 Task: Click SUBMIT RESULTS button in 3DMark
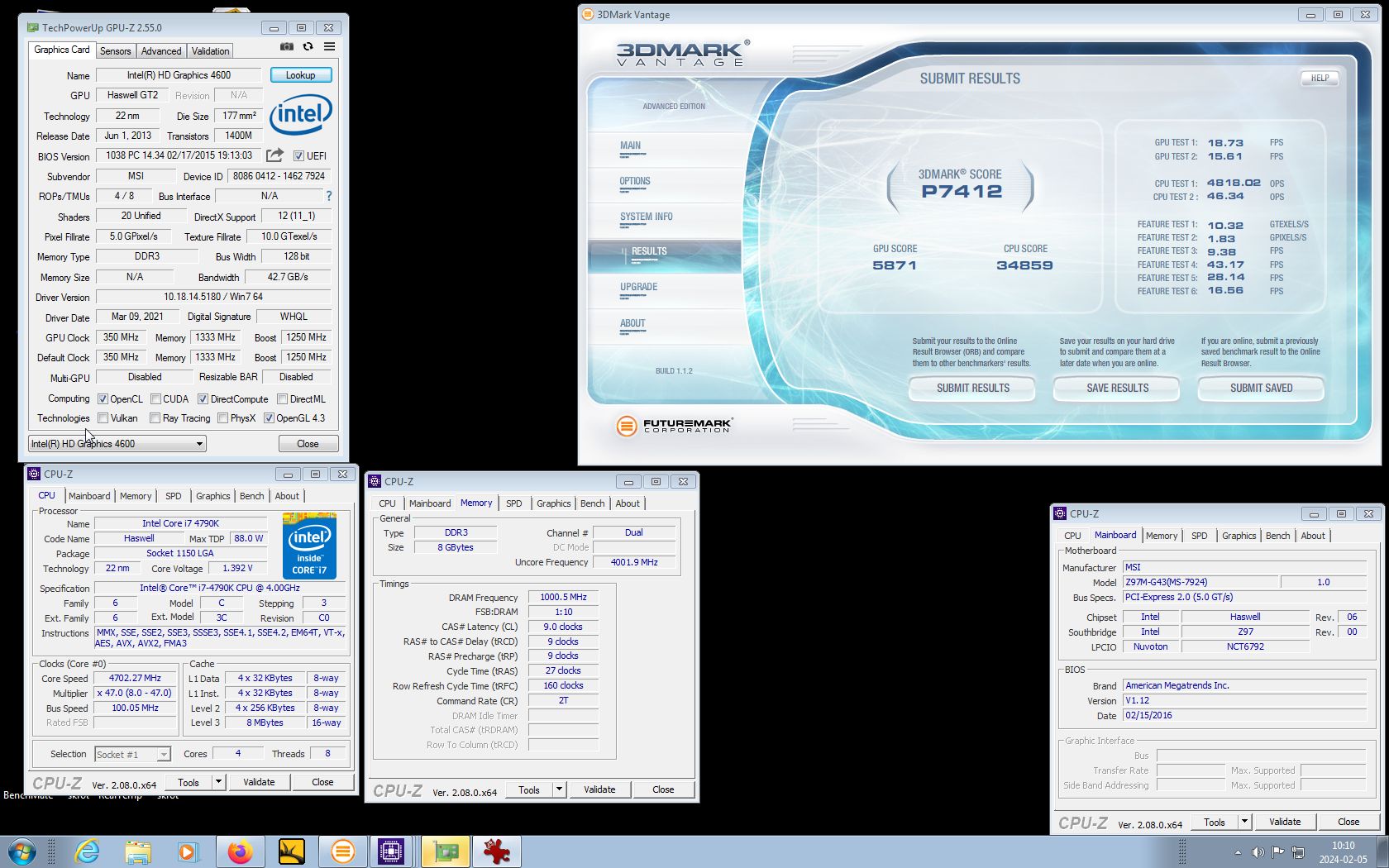pos(972,388)
